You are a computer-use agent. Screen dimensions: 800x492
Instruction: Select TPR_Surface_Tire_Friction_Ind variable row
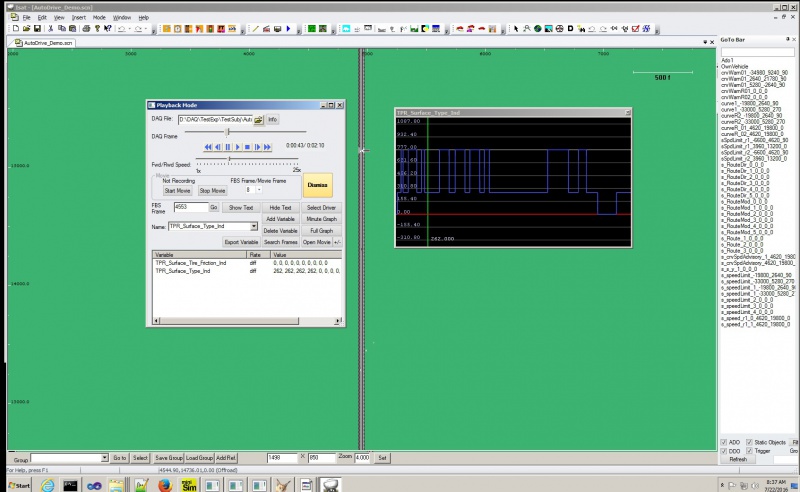coord(247,263)
